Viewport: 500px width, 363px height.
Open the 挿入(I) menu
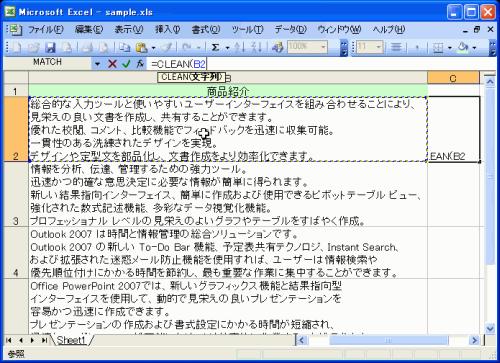coord(168,30)
